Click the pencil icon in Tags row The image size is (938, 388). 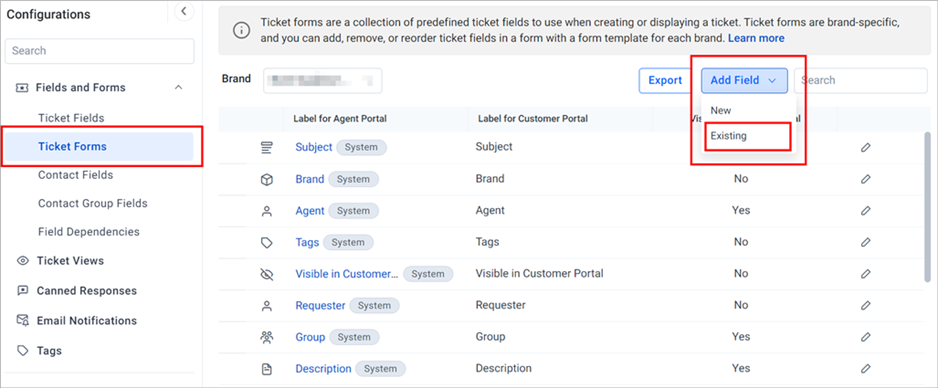coord(865,242)
